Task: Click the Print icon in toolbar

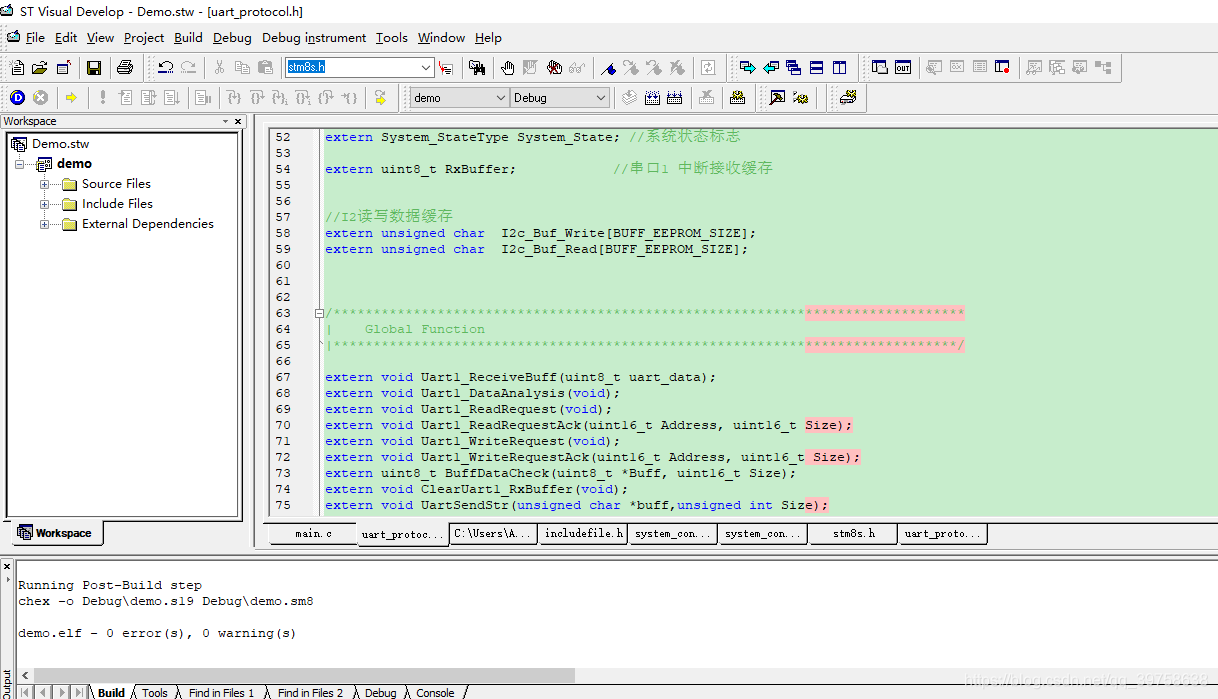Action: tap(125, 68)
